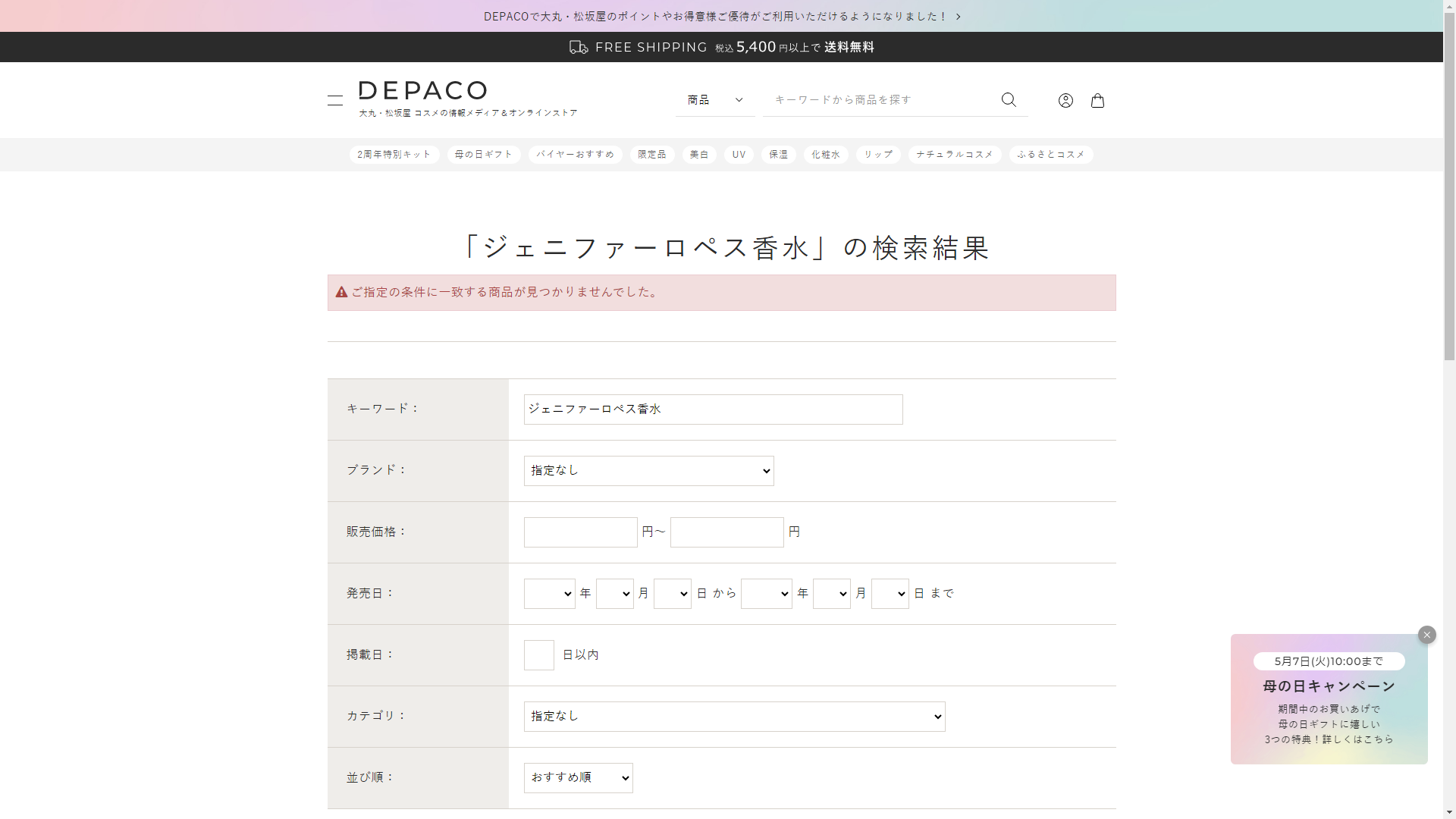
Task: Click the DEPACO logo
Action: pyautogui.click(x=422, y=91)
